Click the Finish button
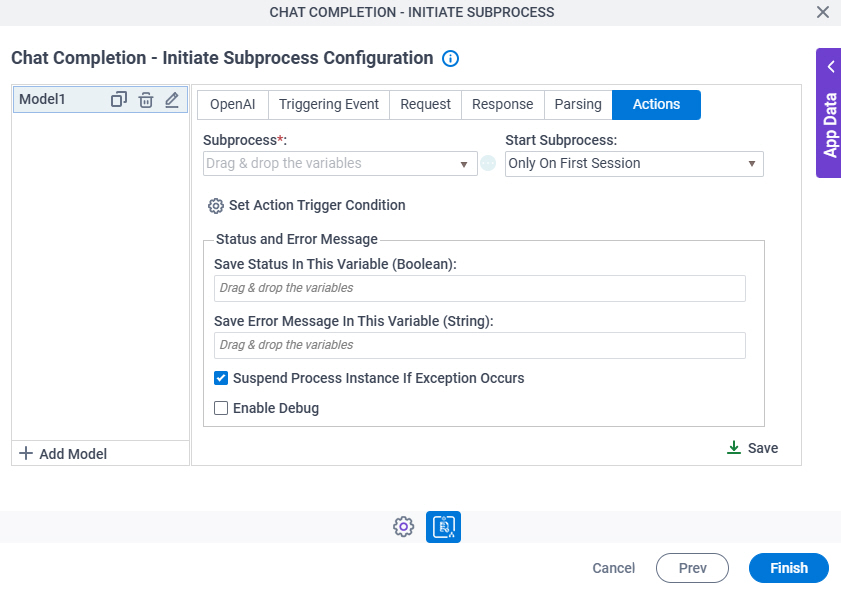 coord(788,568)
